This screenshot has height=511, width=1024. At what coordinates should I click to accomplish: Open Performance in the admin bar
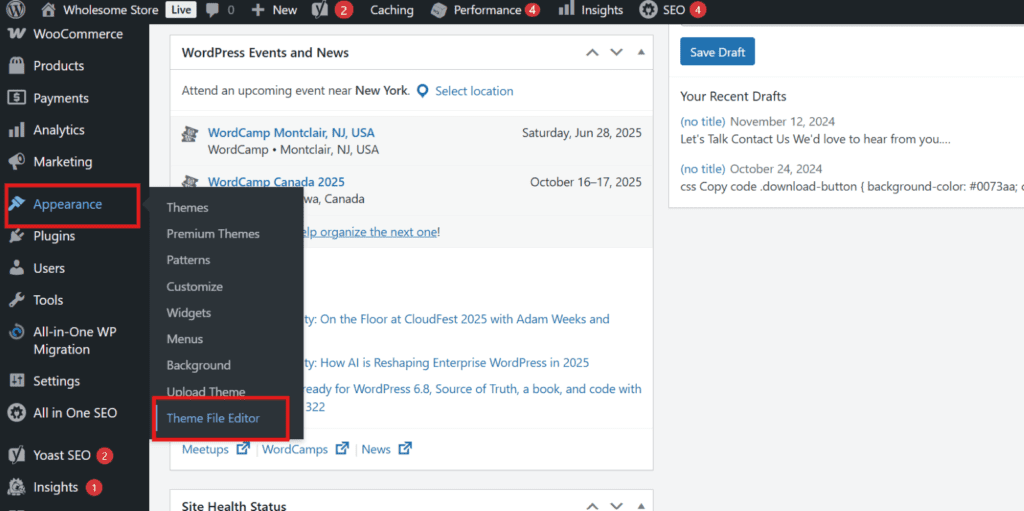[486, 10]
